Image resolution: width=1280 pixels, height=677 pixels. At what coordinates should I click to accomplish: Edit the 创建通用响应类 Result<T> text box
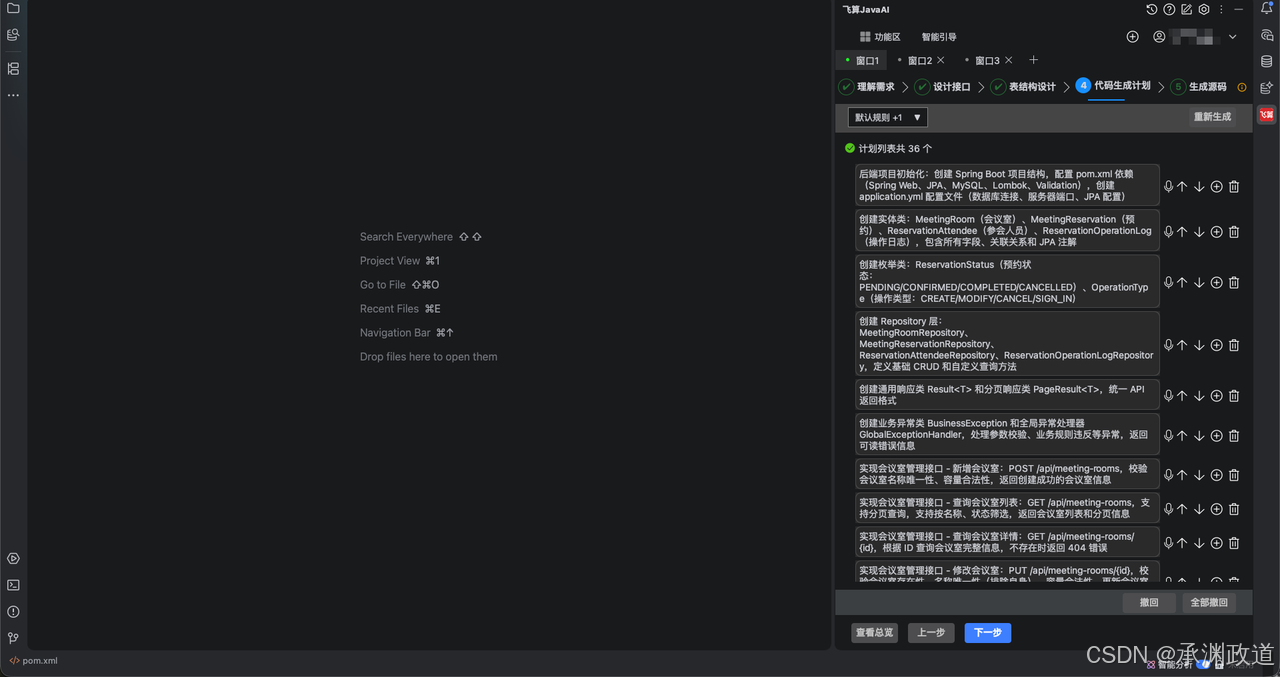coord(1007,395)
